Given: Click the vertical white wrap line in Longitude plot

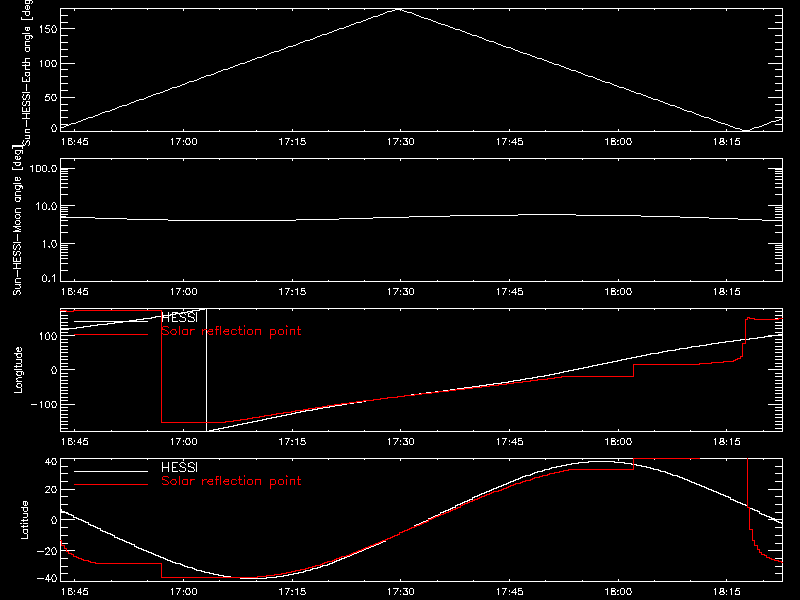Looking at the screenshot, I should [x=206, y=370].
